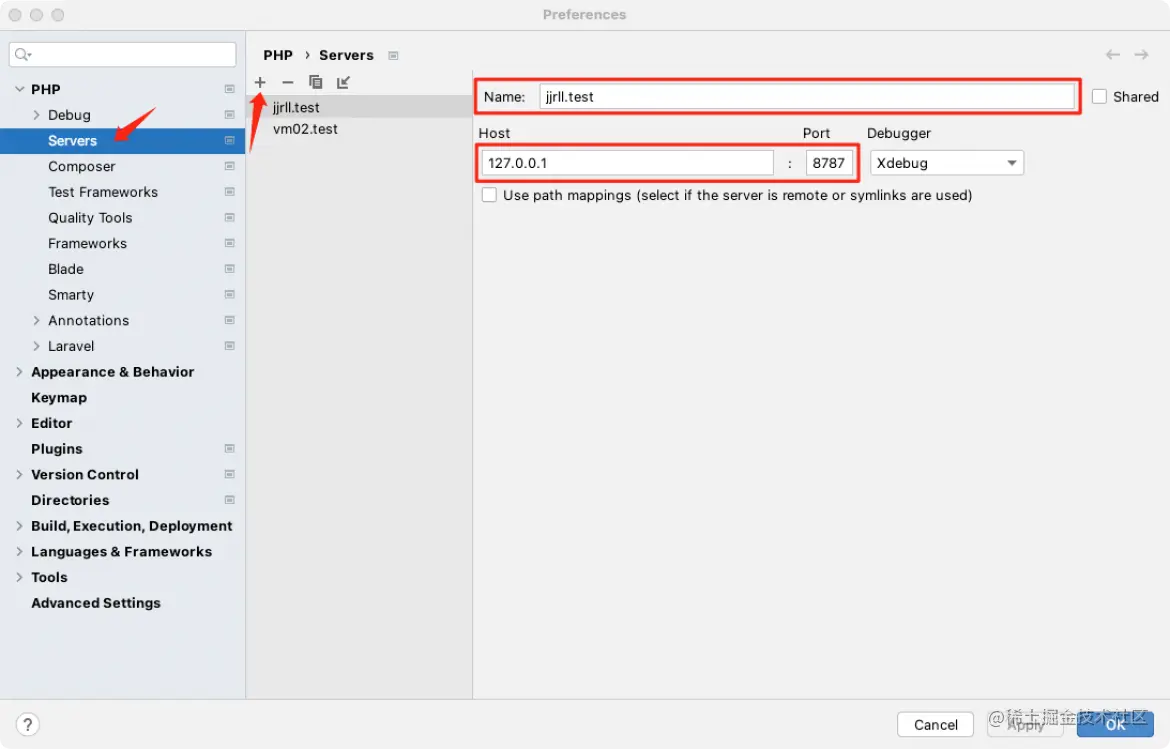Screen dimensions: 1170x749
Task: Click project icon on PHP row
Action: coord(229,89)
